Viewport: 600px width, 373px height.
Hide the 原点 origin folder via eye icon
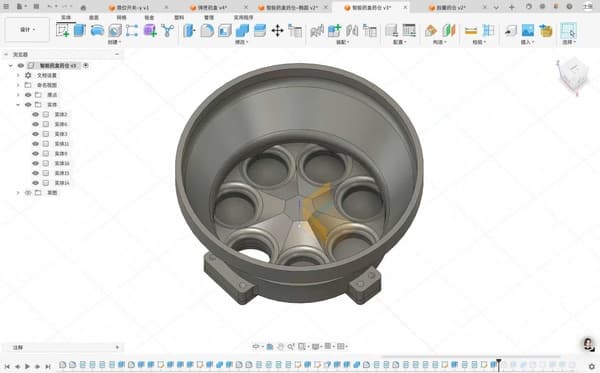(28, 95)
